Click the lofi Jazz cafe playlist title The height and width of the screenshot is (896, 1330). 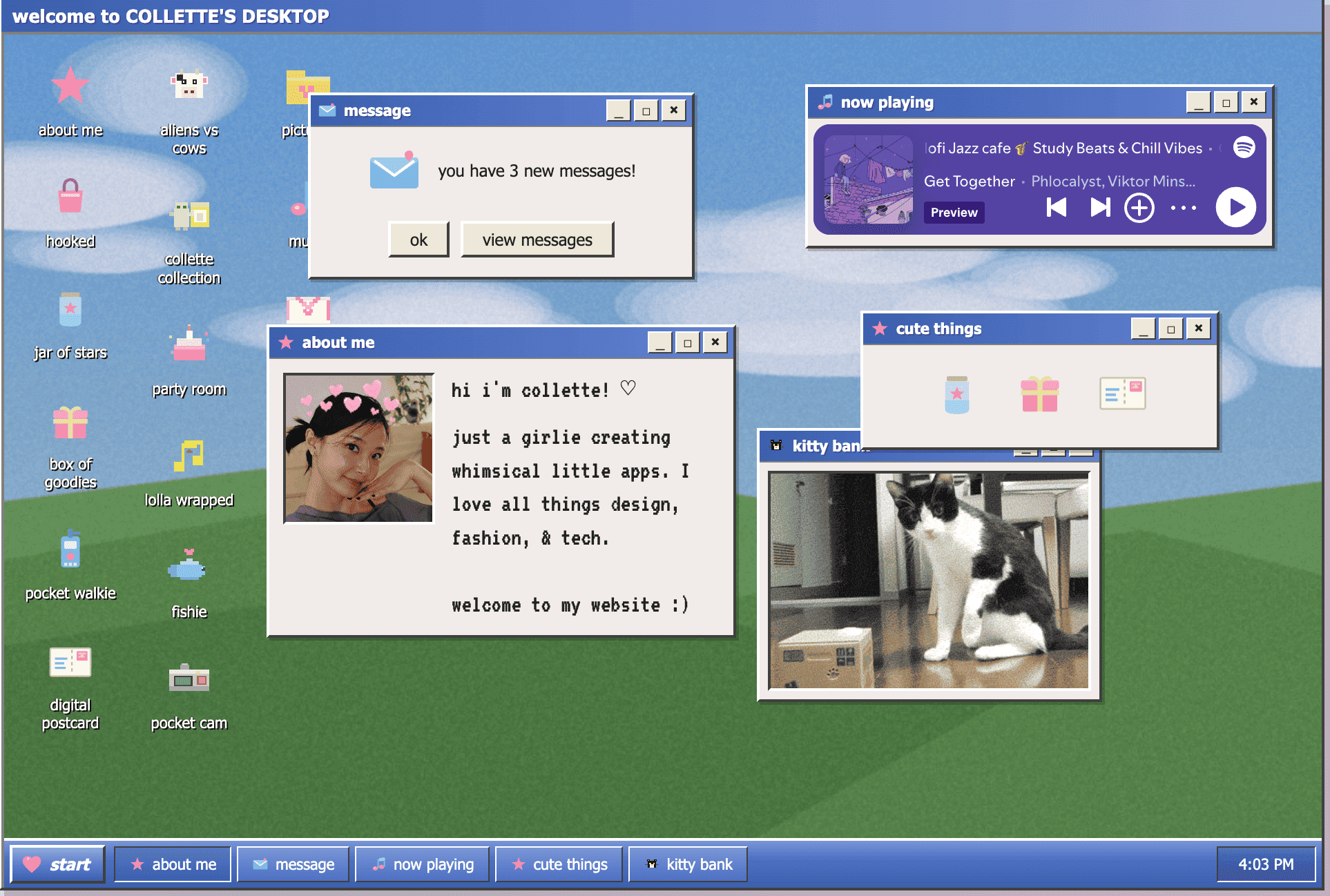tap(1063, 148)
